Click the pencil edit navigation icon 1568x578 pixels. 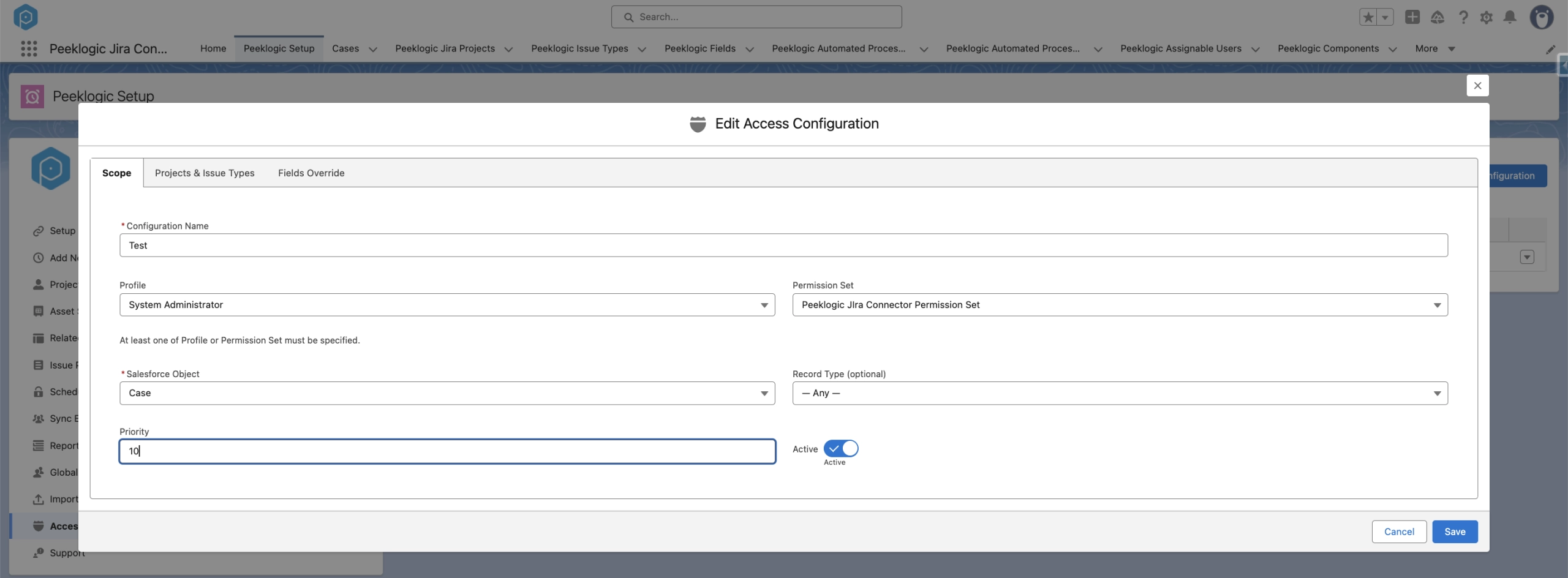coord(1550,49)
